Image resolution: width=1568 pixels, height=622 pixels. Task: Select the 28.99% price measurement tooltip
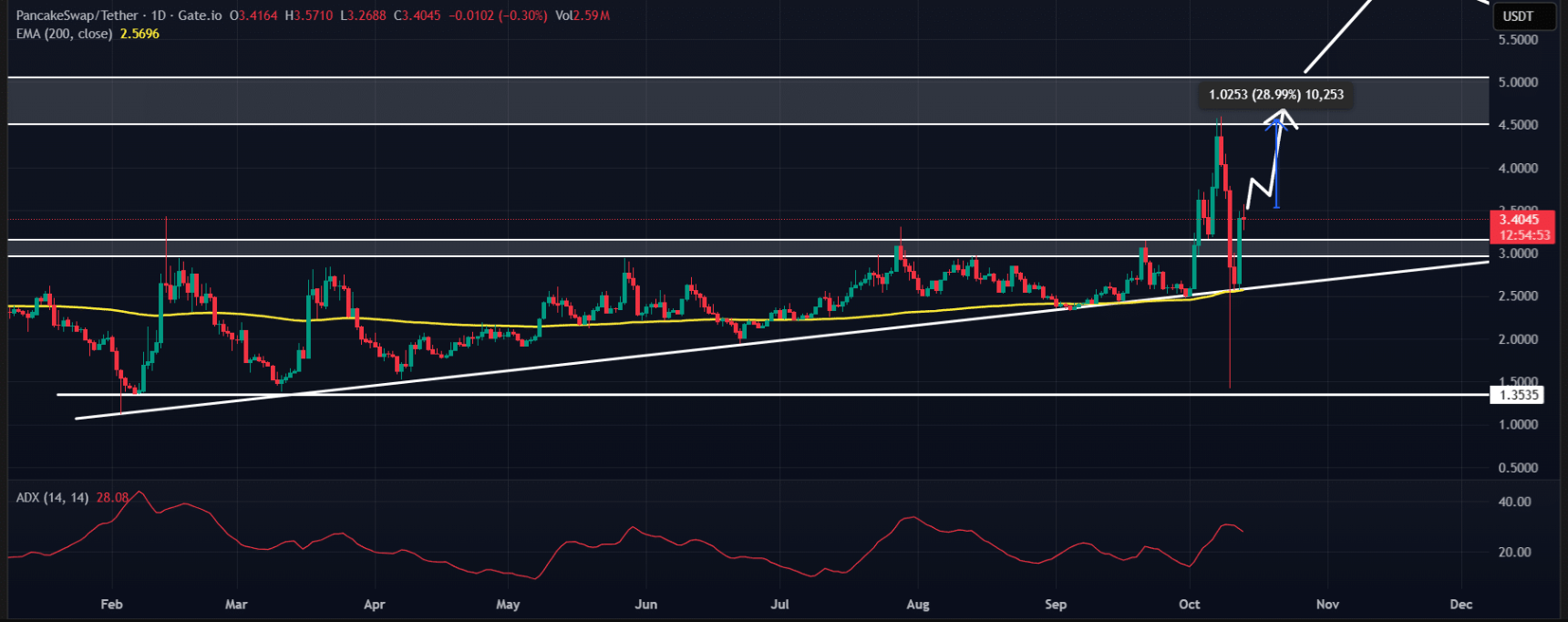click(x=1275, y=95)
